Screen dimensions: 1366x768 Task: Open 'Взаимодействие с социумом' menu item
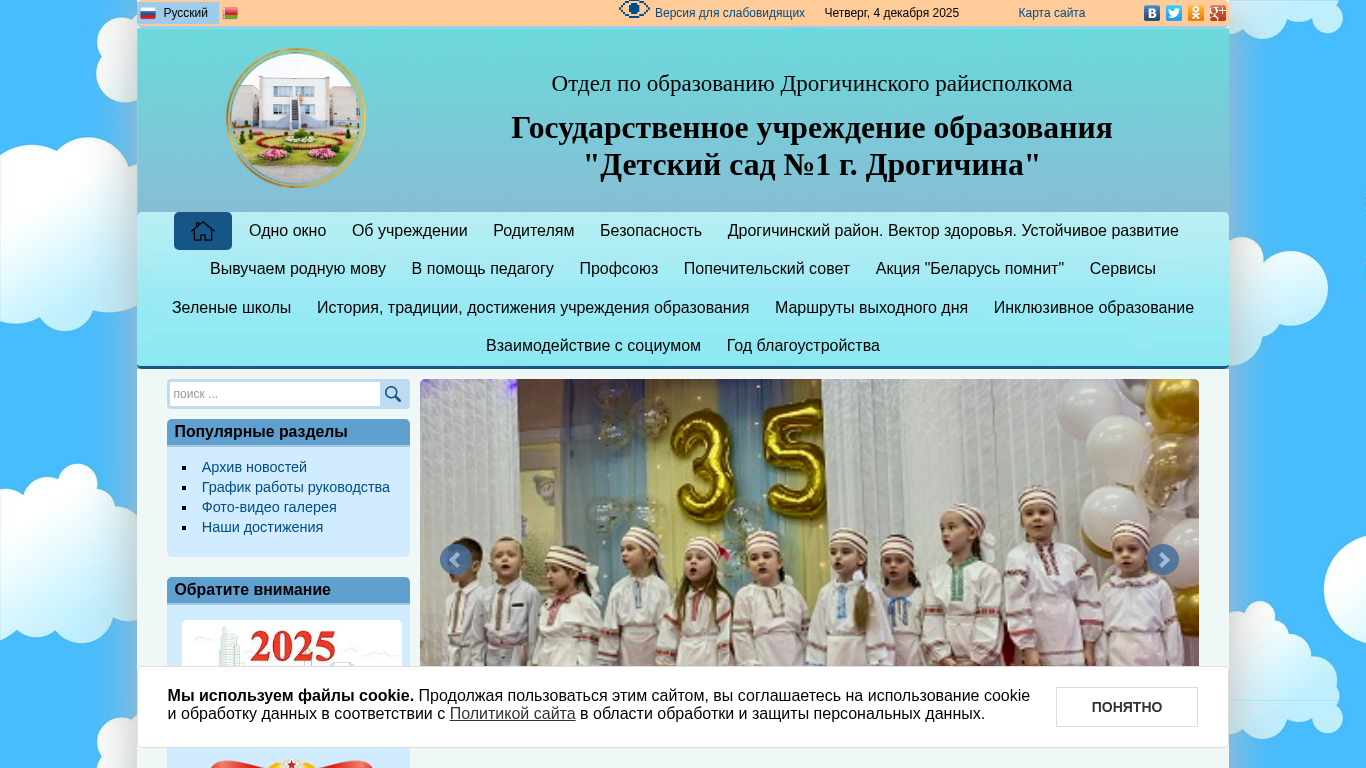point(594,346)
